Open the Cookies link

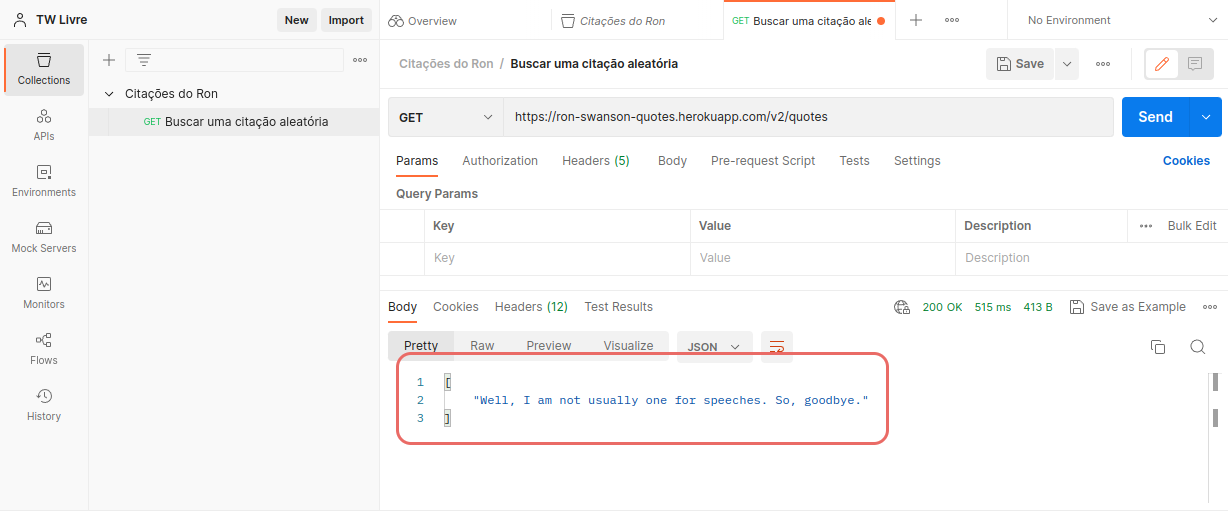click(1186, 161)
